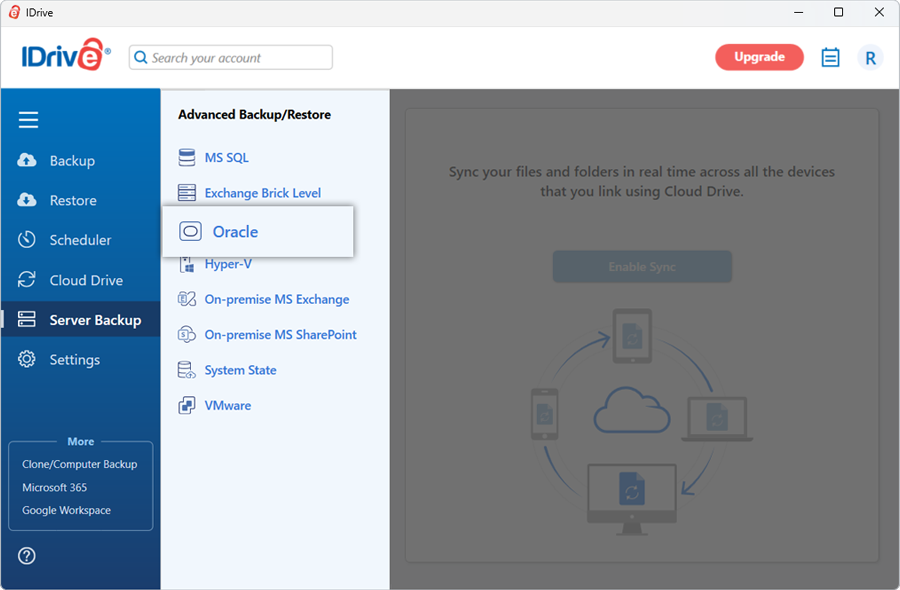
Task: Switch to the Restore section
Action: point(73,201)
